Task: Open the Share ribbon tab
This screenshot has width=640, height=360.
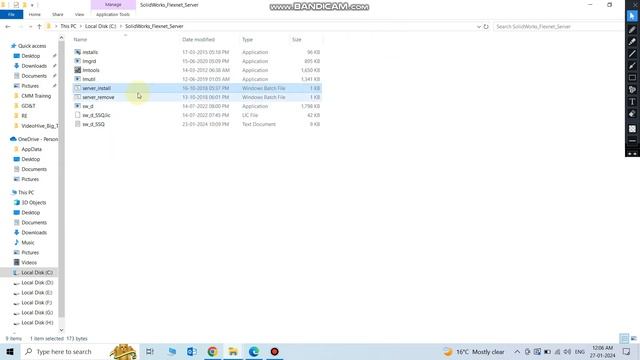Action: (58, 14)
